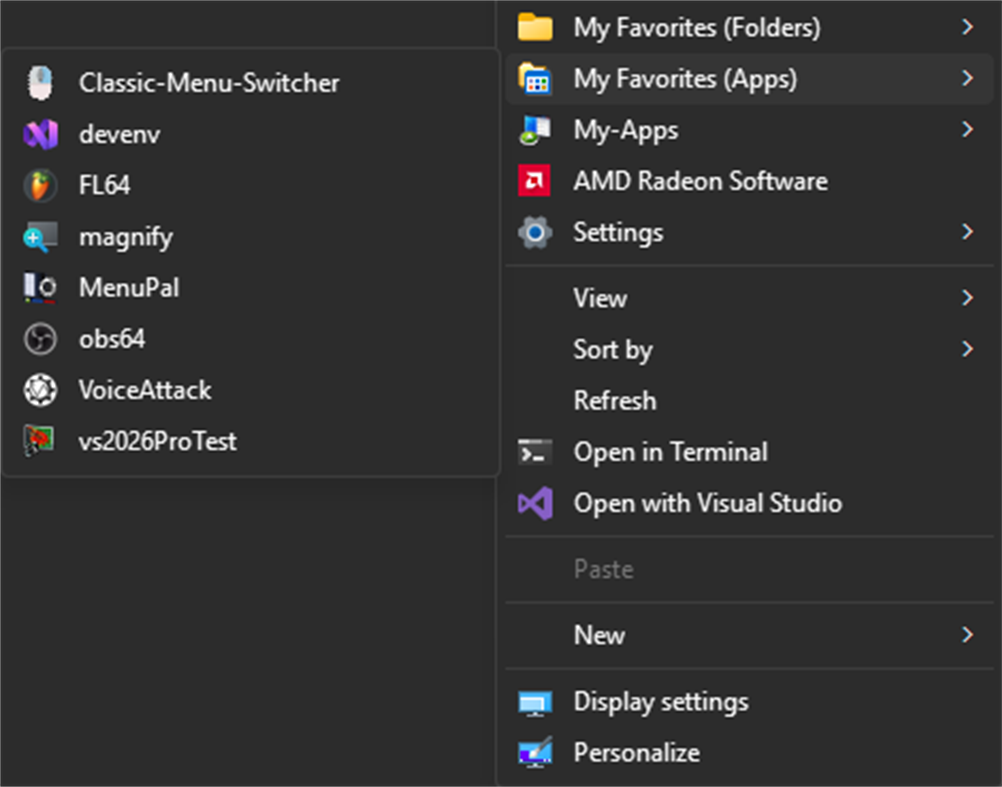Select the My Favorites (Apps) label
Image resolution: width=1002 pixels, height=787 pixels.
click(x=685, y=79)
